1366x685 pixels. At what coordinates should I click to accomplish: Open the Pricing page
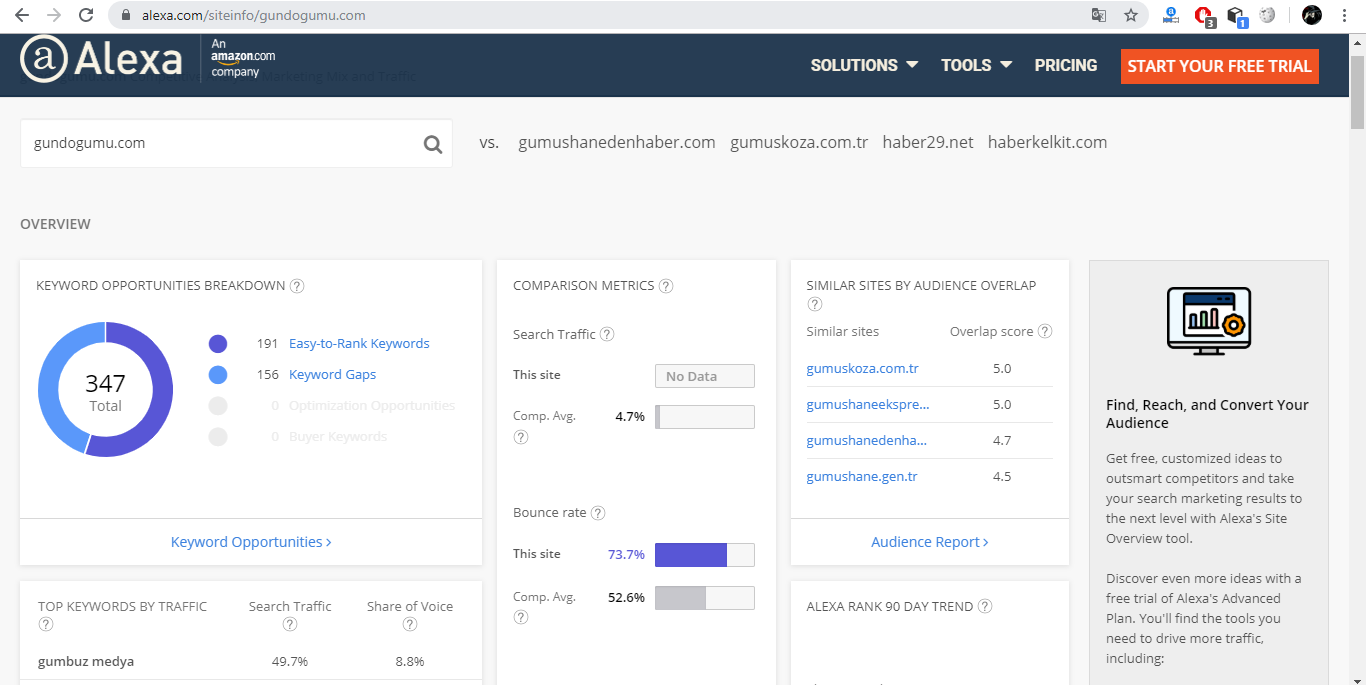1066,65
